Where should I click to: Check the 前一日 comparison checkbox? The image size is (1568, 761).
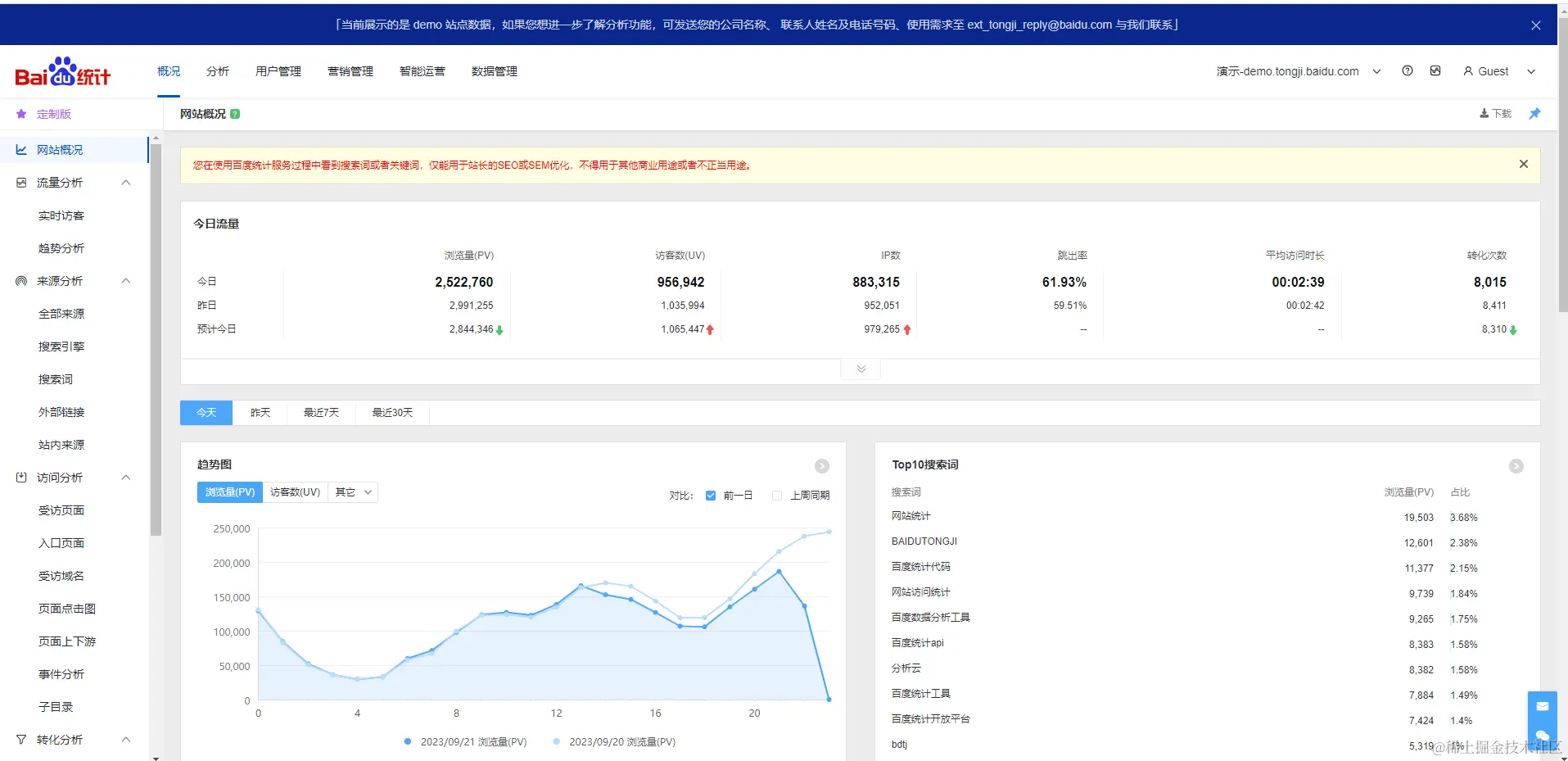tap(711, 496)
